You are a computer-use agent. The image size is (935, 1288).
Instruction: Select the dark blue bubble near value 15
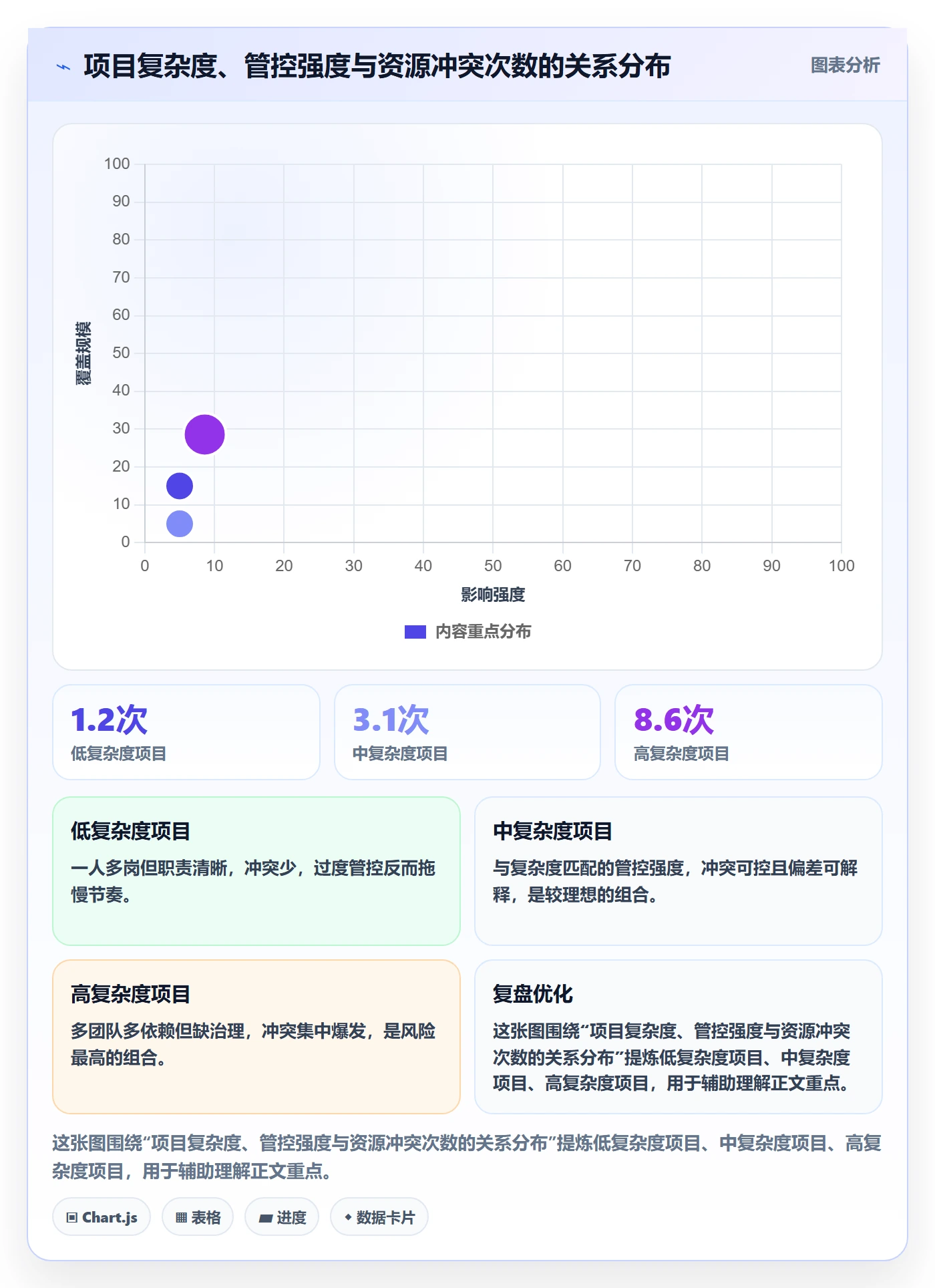[180, 486]
